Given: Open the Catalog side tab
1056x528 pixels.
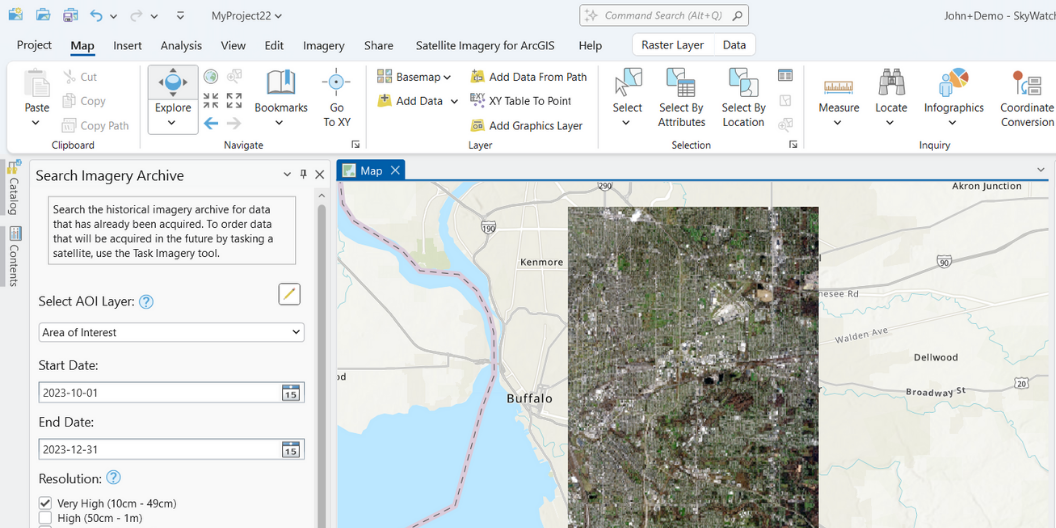Looking at the screenshot, I should tap(13, 187).
